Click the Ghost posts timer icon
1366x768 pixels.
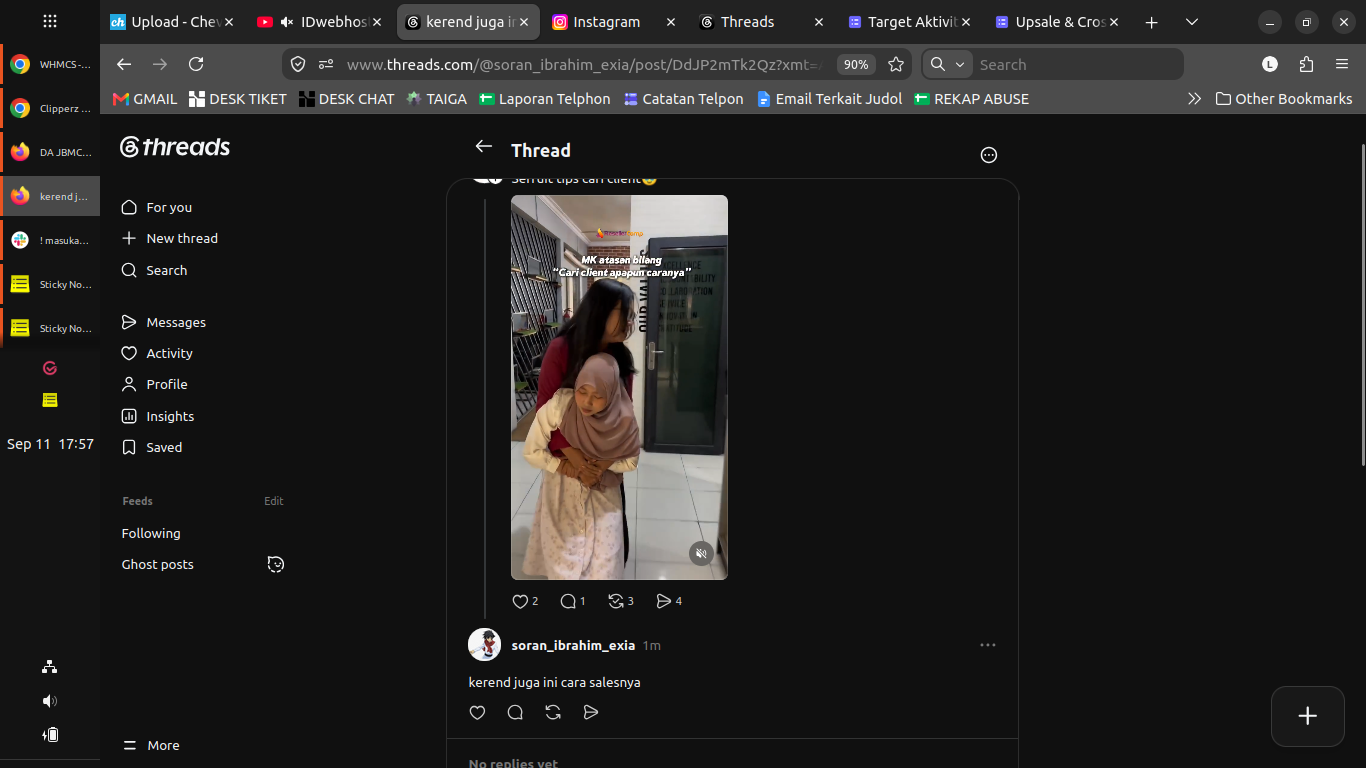pos(276,564)
